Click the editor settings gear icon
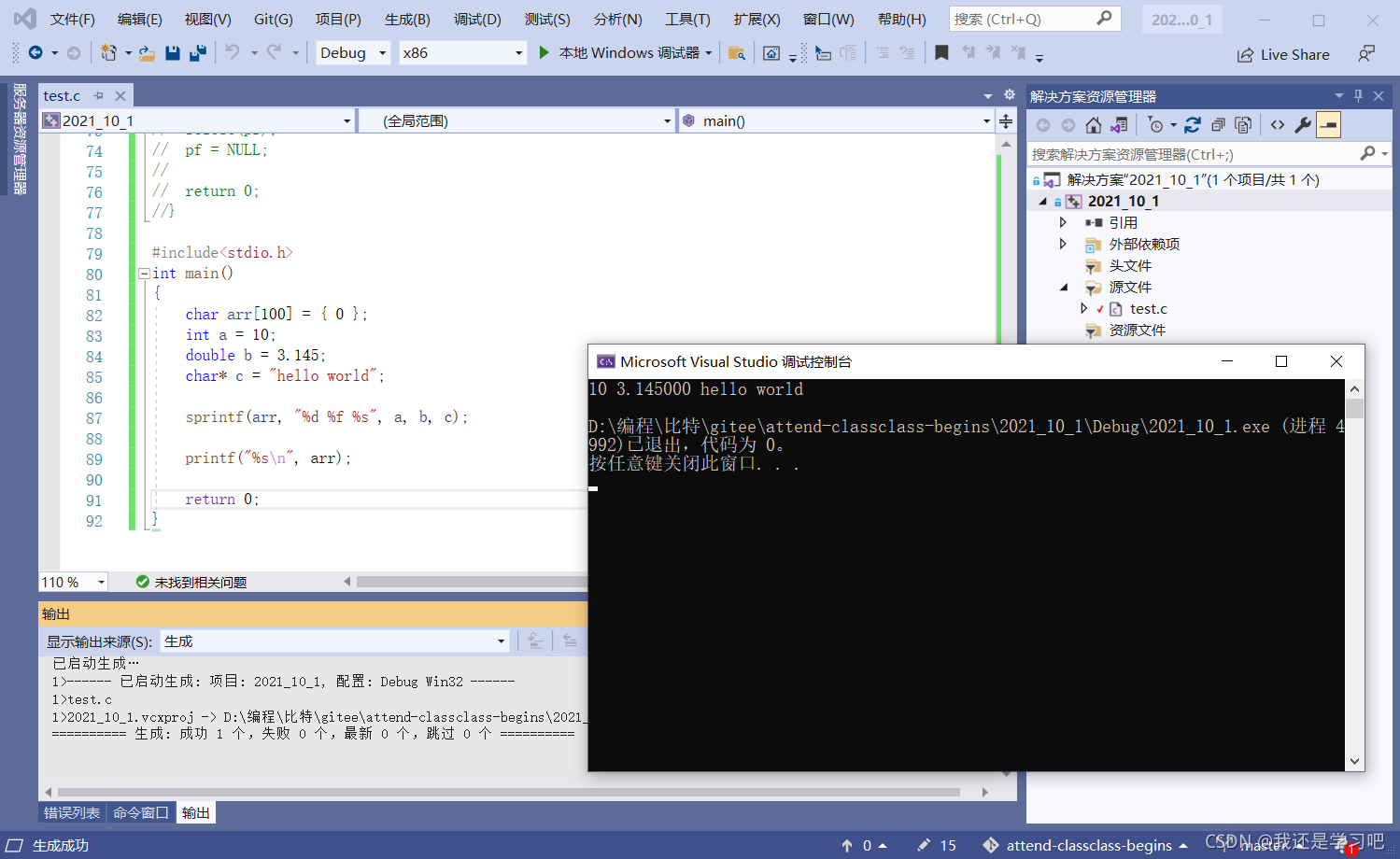Screen dimensions: 1400x859 pyautogui.click(x=1010, y=95)
